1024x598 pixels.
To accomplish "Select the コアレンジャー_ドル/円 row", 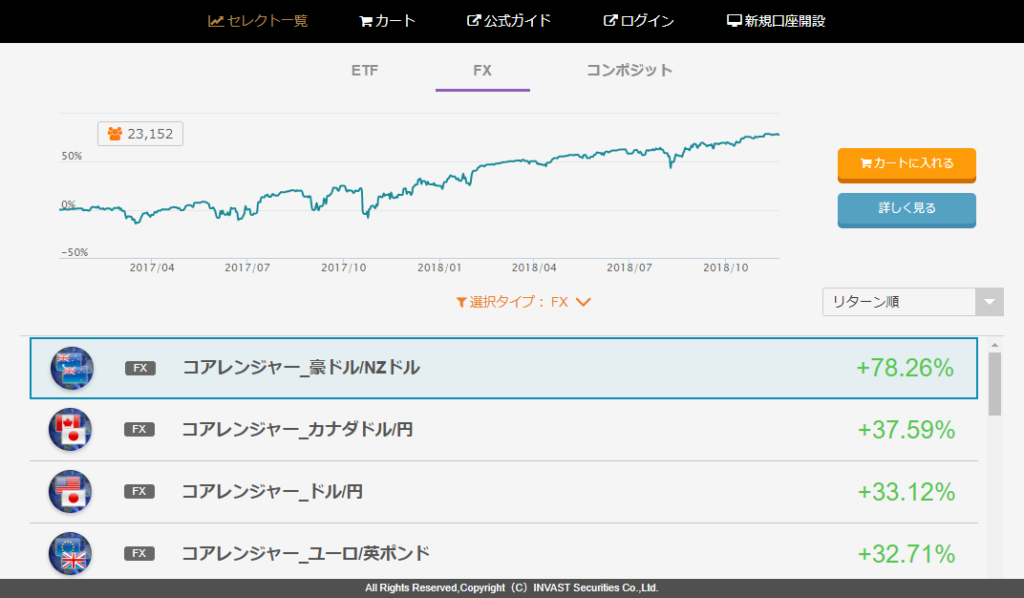I will 504,492.
